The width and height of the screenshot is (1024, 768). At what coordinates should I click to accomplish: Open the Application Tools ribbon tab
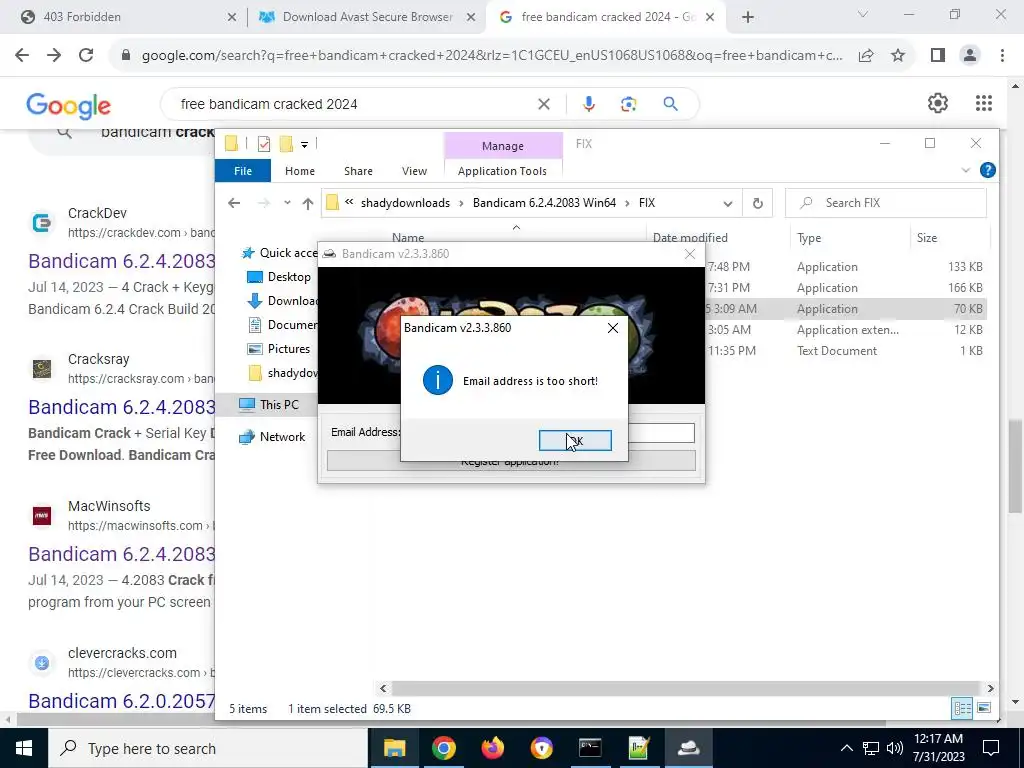pos(502,171)
